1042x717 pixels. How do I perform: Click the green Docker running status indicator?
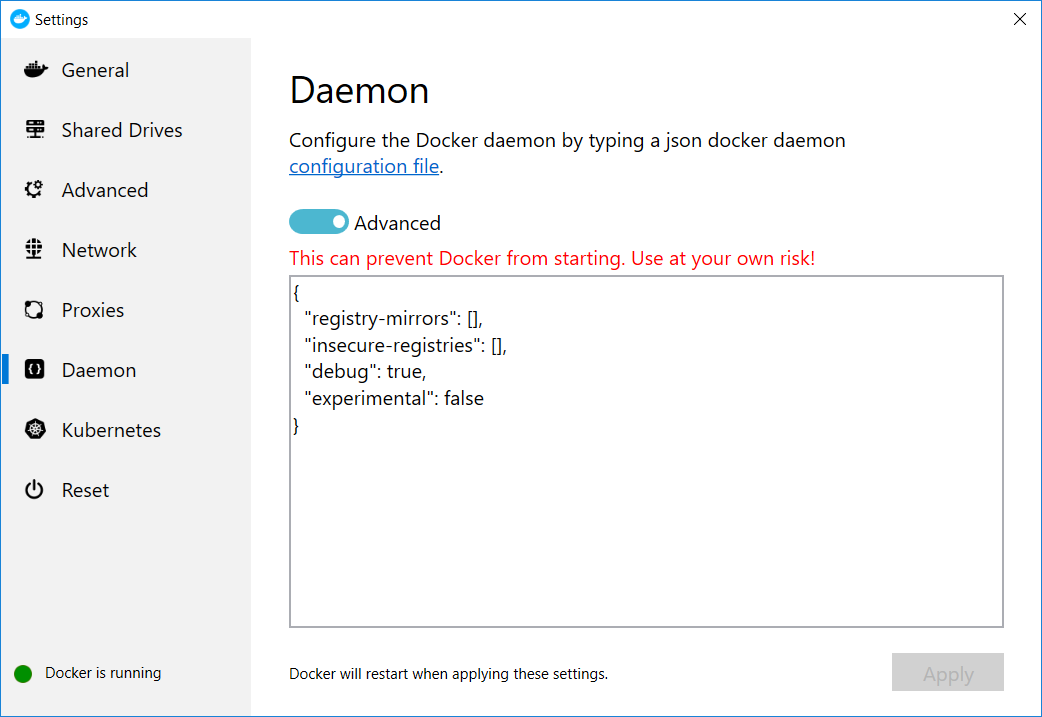[22, 672]
